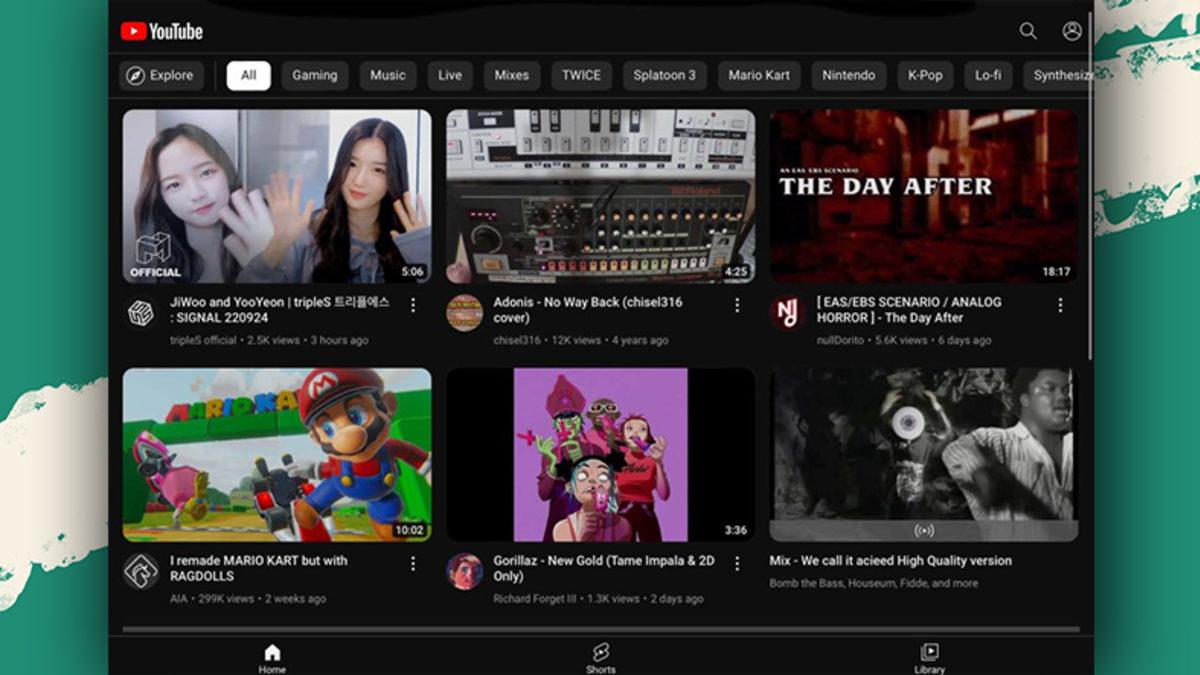Open options for the Mario Kart ragdolls video
Viewport: 1200px width, 675px height.
click(x=413, y=563)
